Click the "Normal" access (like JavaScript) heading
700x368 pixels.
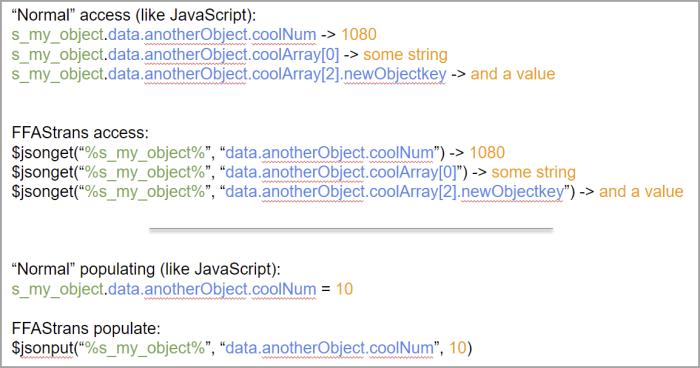134,15
